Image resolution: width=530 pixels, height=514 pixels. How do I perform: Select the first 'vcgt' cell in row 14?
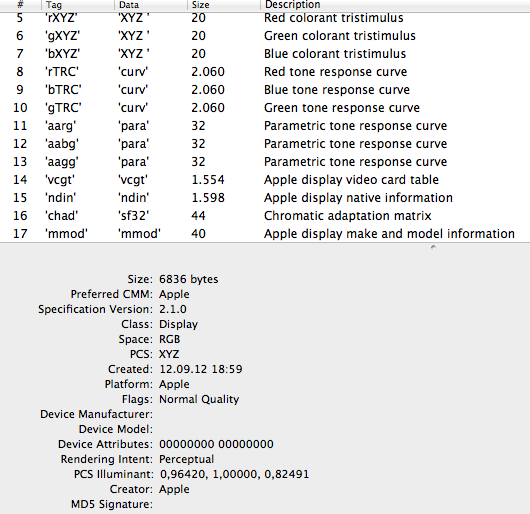pyautogui.click(x=60, y=180)
